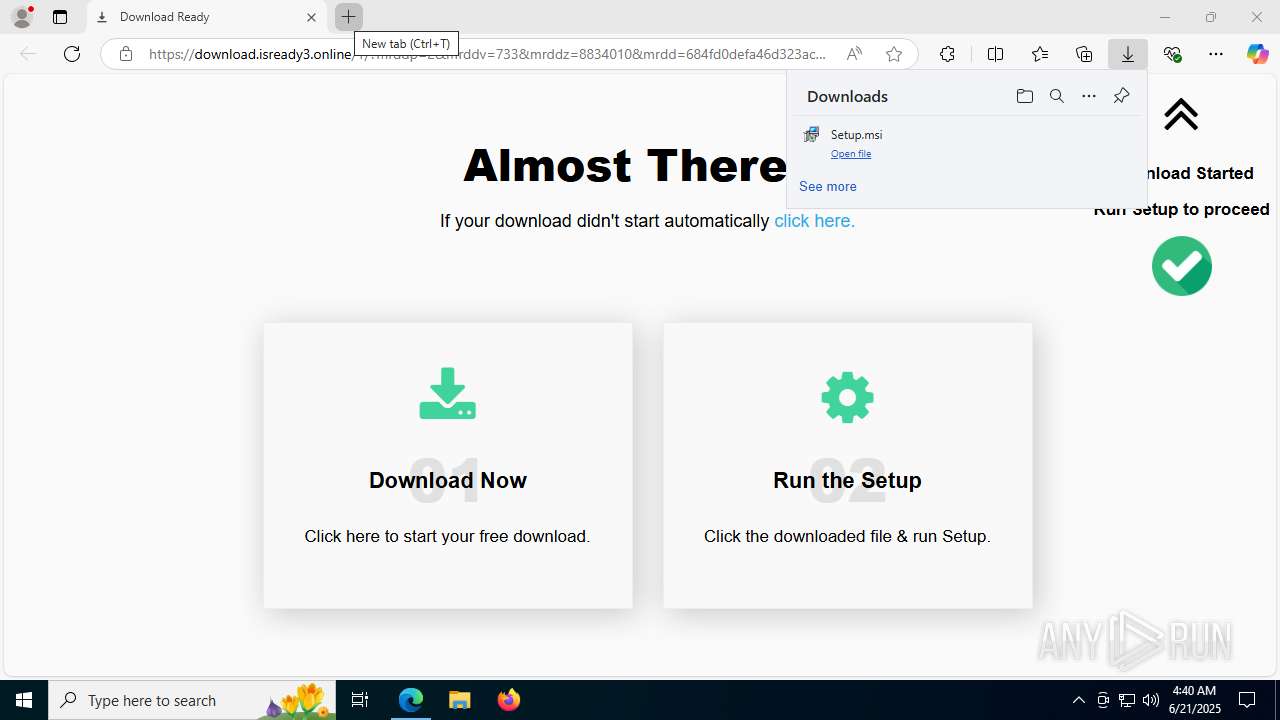Click See more in Downloads

coord(827,186)
